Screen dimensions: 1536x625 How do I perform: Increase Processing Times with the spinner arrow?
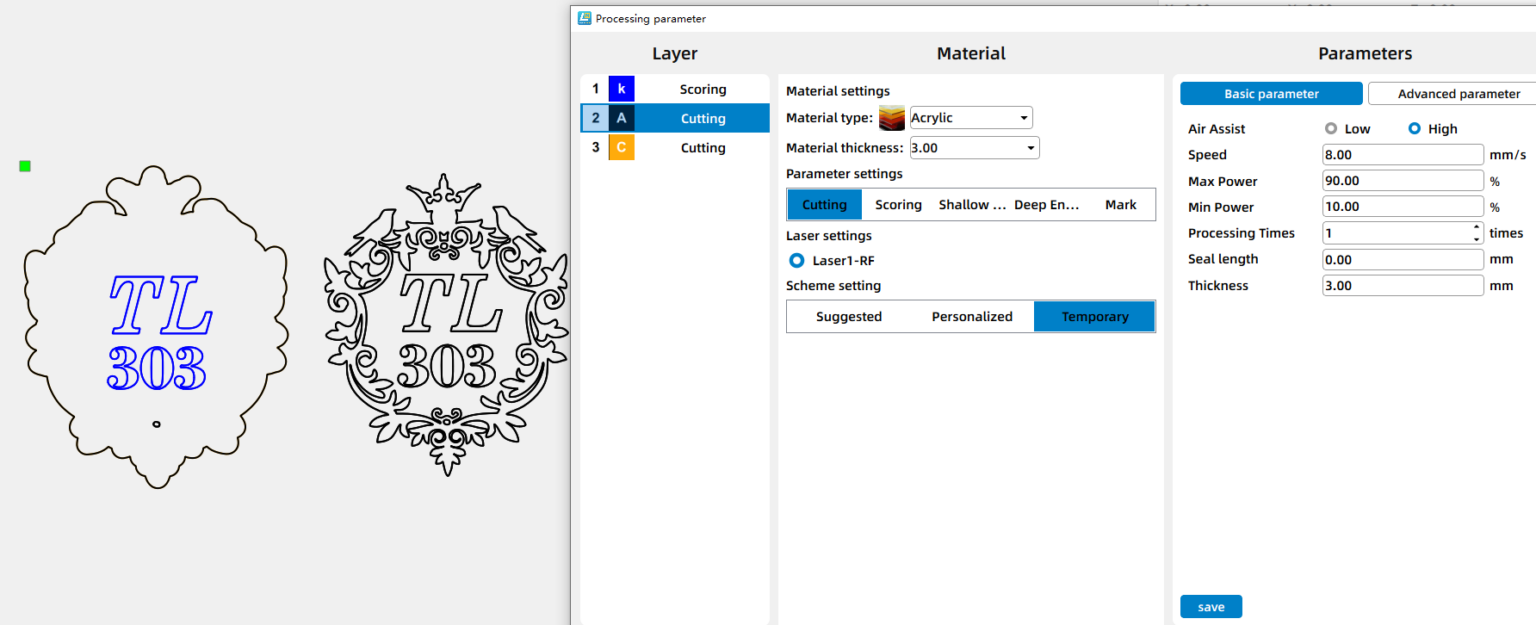click(x=1477, y=228)
